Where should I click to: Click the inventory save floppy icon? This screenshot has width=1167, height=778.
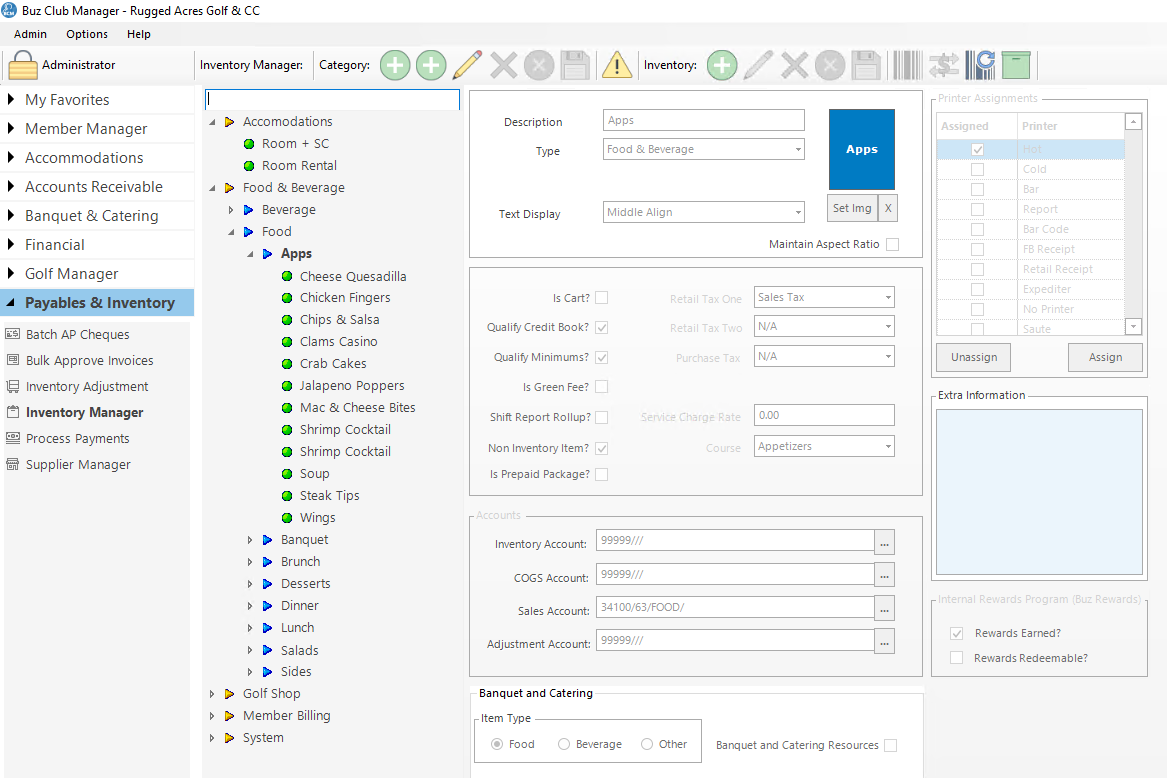coord(866,65)
